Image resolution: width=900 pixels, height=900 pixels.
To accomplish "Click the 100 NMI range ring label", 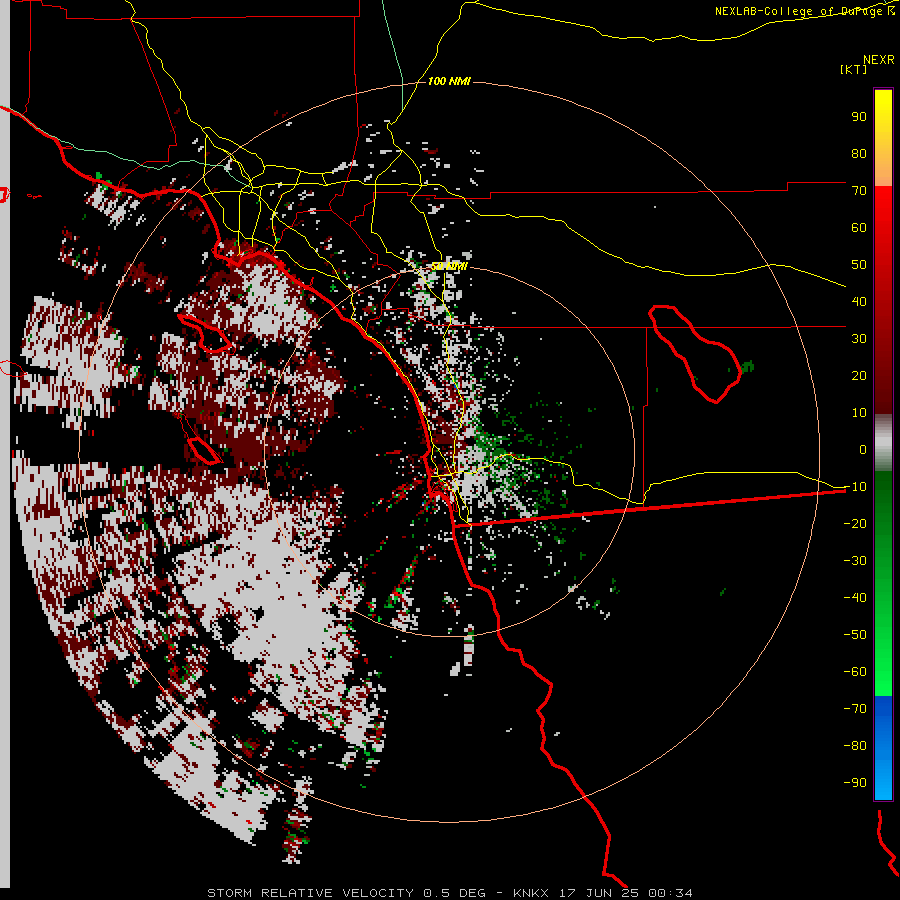I will [x=449, y=82].
